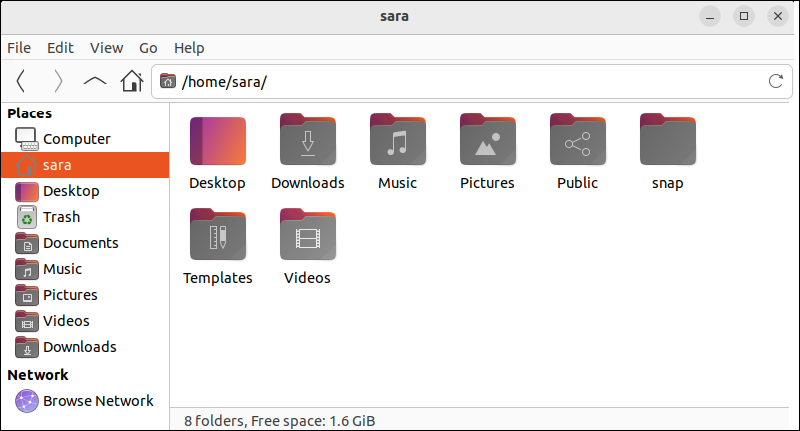The image size is (800, 431).
Task: Minimize the sara window
Action: [x=710, y=16]
